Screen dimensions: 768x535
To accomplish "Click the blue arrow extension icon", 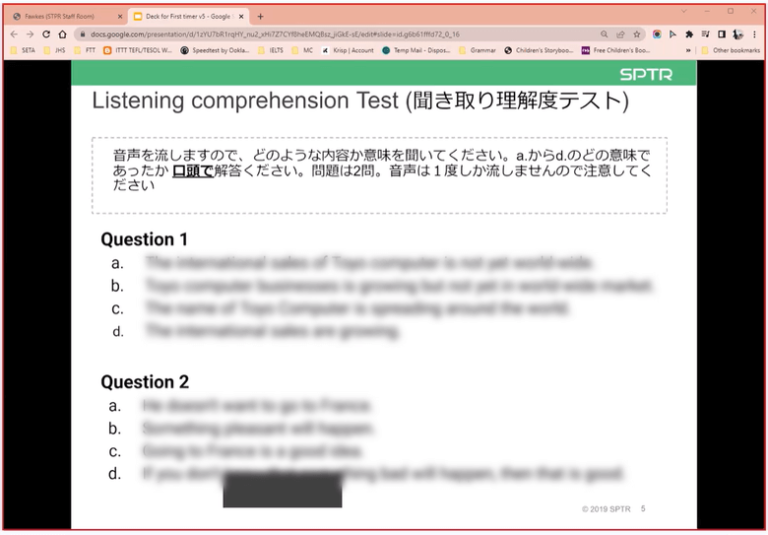I will (673, 34).
